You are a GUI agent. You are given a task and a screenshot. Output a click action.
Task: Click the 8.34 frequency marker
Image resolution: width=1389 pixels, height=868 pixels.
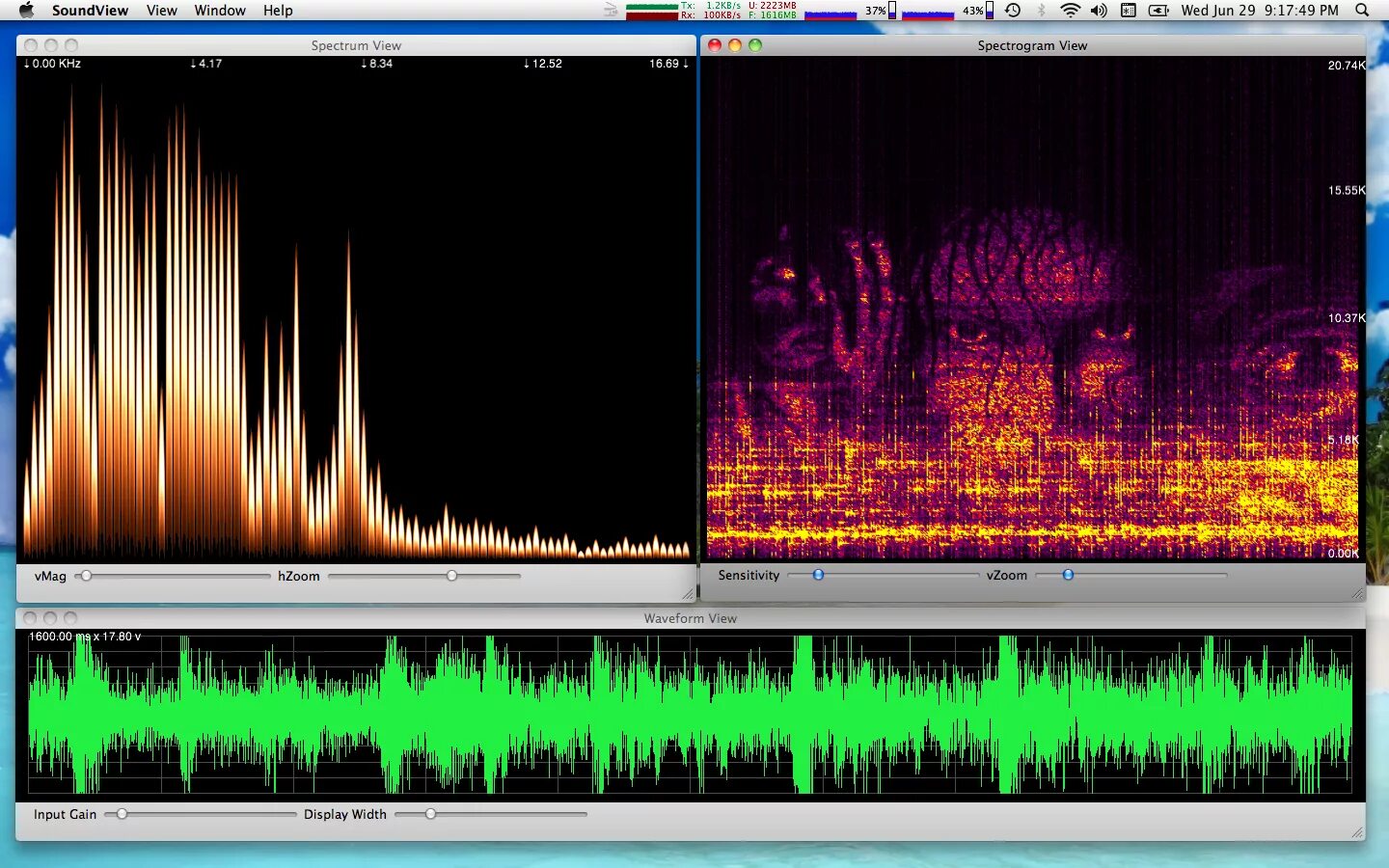(x=377, y=64)
